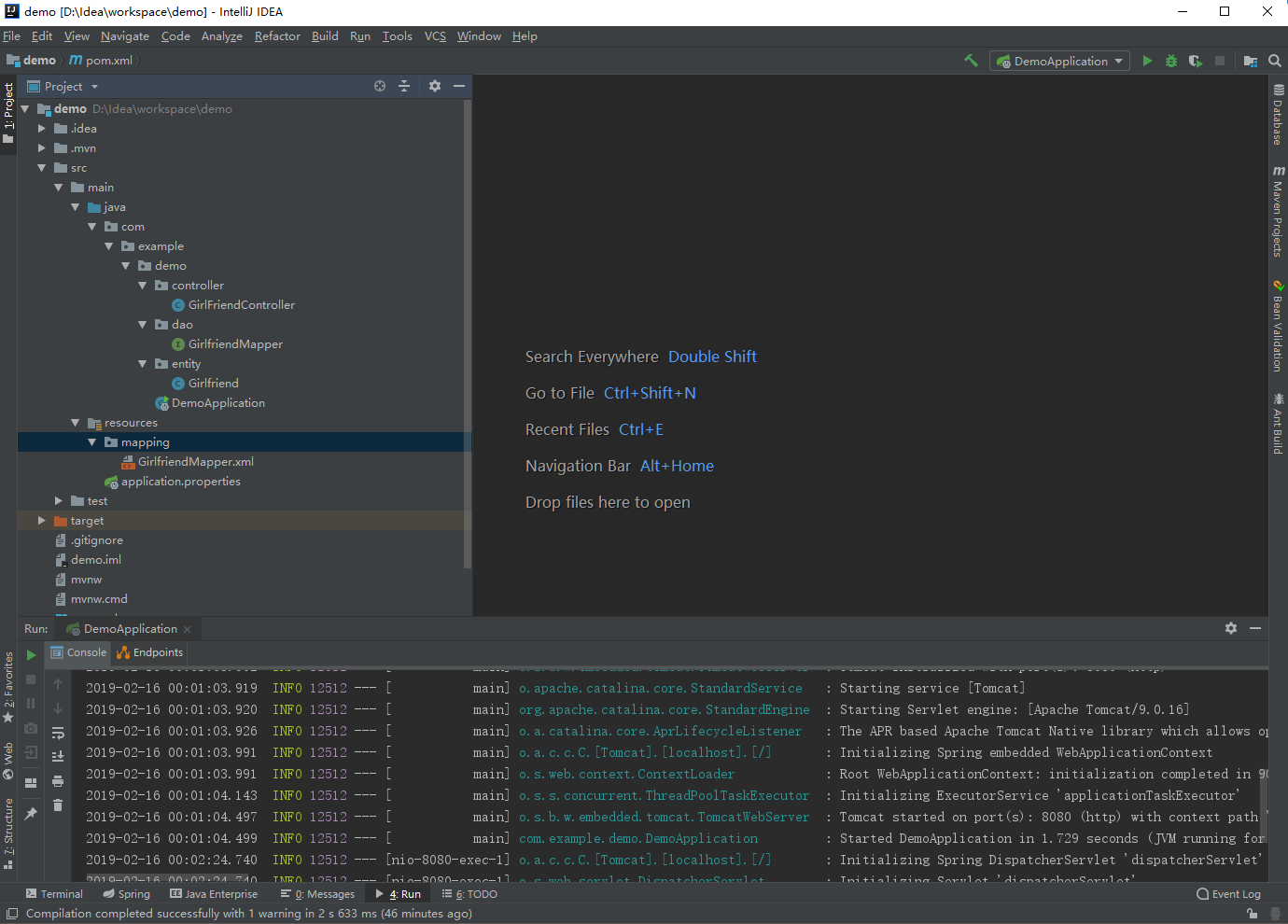Click pom.xml in the navigation bar
The width and height of the screenshot is (1288, 924).
pyautogui.click(x=101, y=61)
